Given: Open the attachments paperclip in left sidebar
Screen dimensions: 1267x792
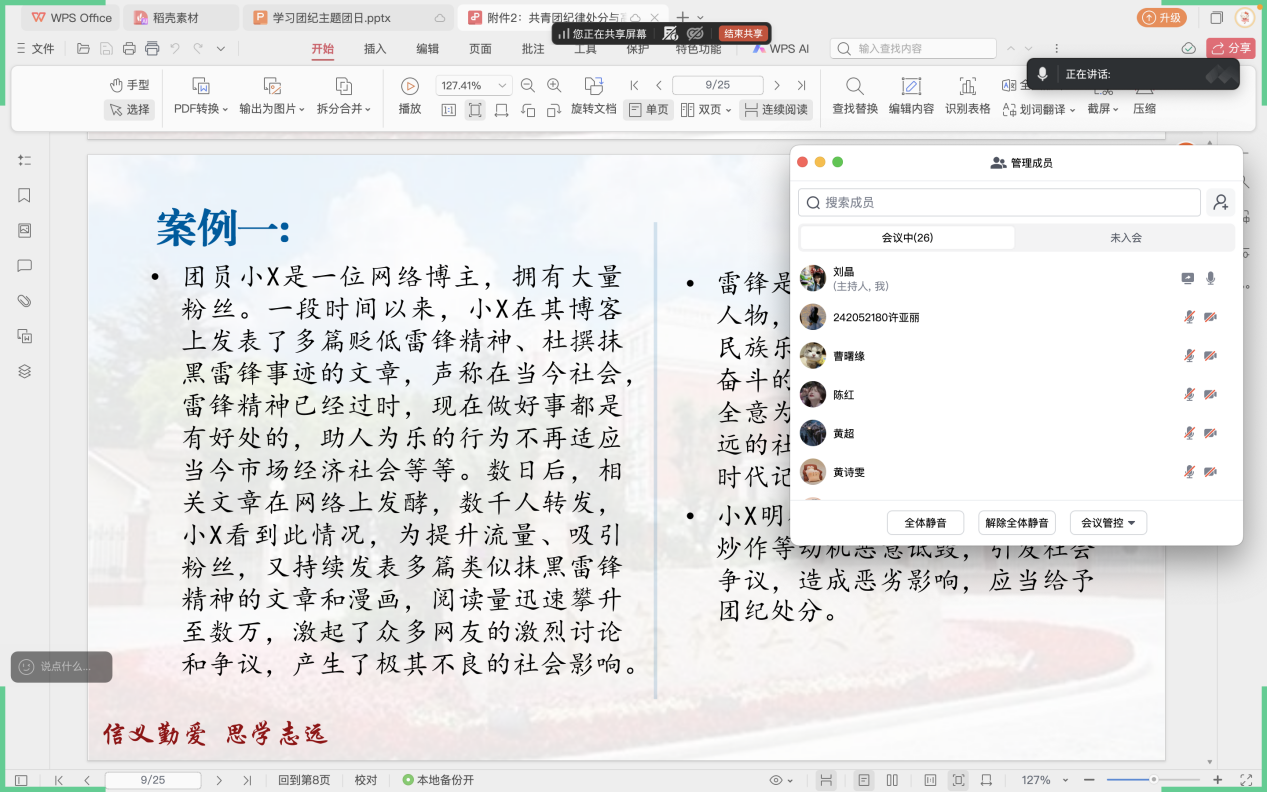Looking at the screenshot, I should 25,301.
